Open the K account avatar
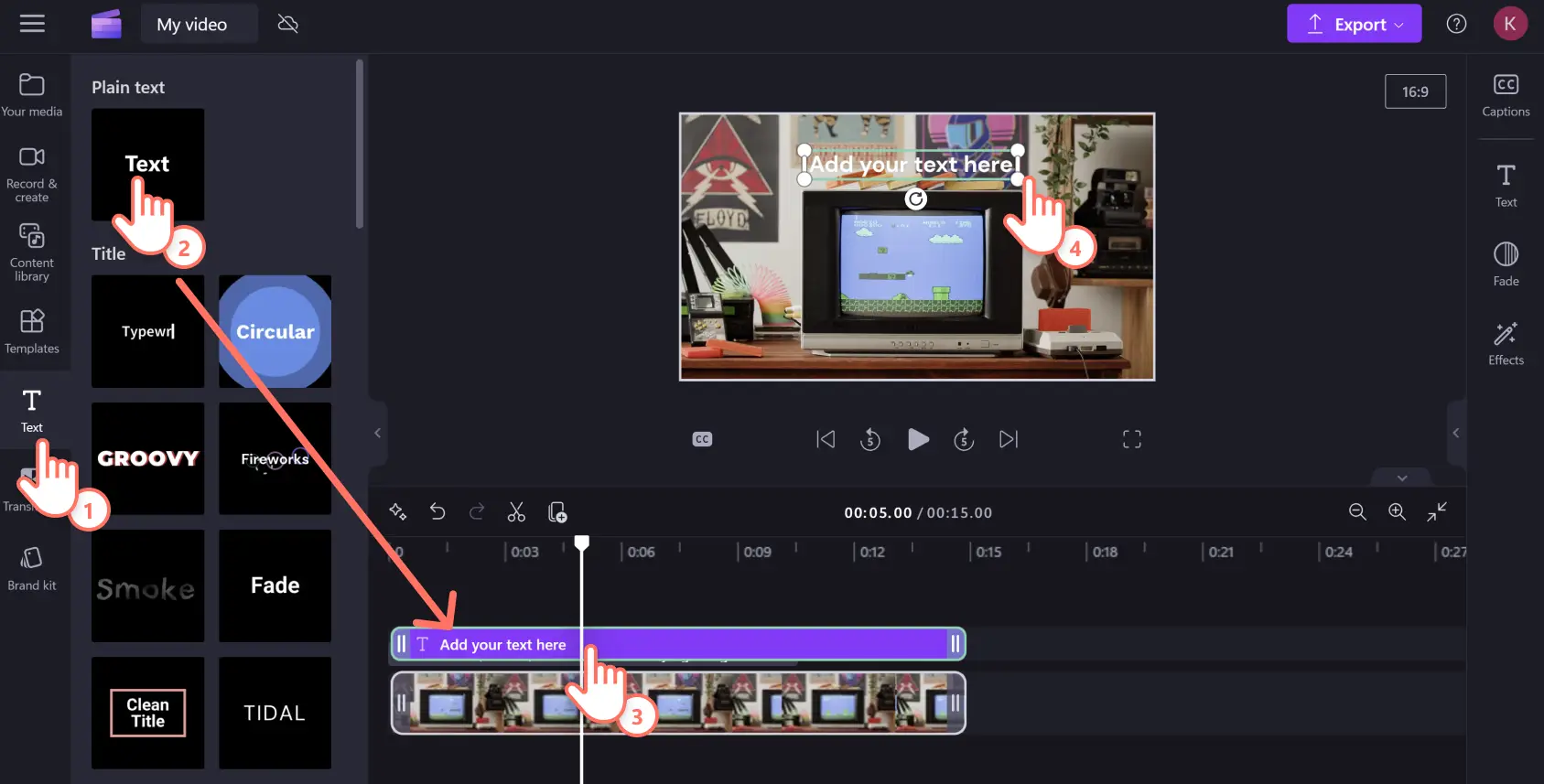The height and width of the screenshot is (784, 1544). tap(1510, 24)
